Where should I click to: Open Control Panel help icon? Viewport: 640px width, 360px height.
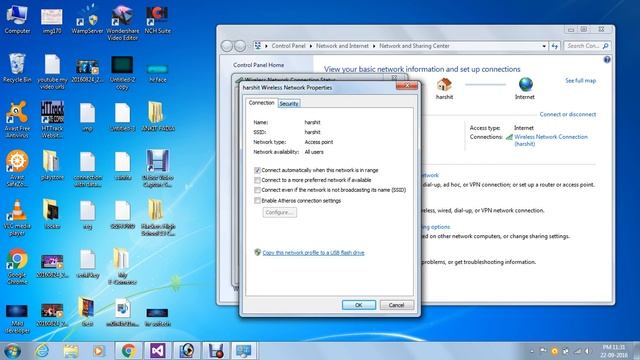pyautogui.click(x=607, y=60)
